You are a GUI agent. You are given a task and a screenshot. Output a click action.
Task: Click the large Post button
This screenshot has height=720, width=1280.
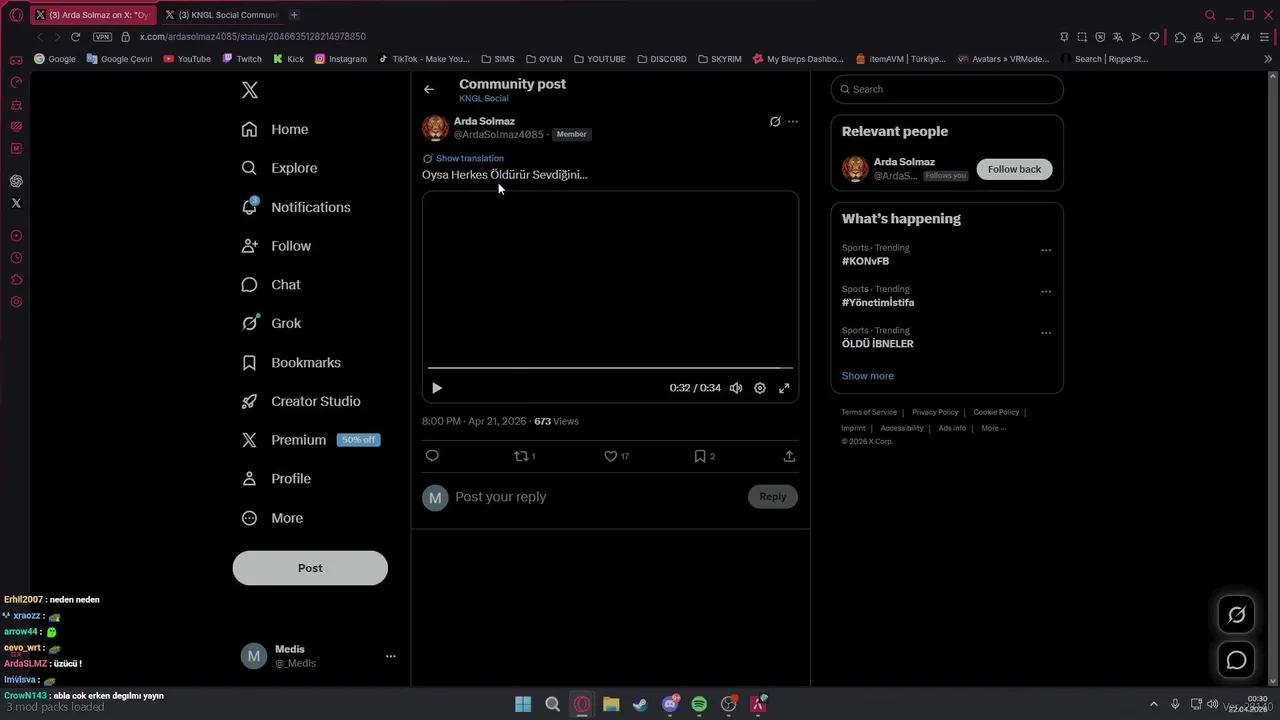[310, 568]
